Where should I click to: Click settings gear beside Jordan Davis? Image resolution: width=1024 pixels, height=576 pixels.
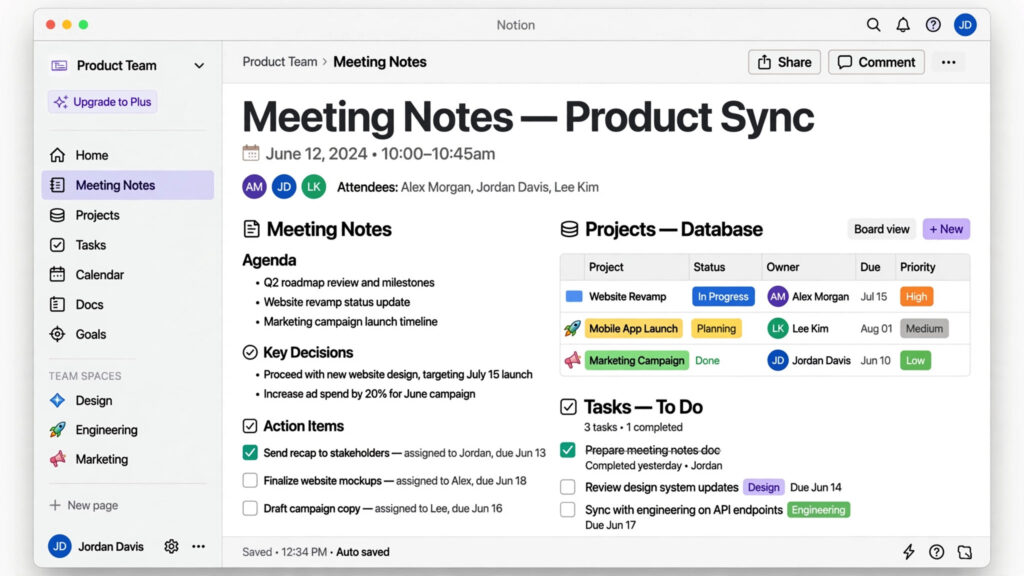click(x=171, y=546)
